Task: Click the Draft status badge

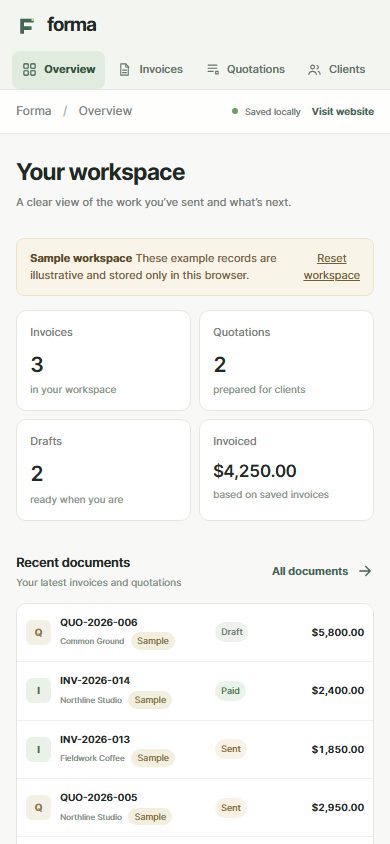Action: tap(232, 632)
